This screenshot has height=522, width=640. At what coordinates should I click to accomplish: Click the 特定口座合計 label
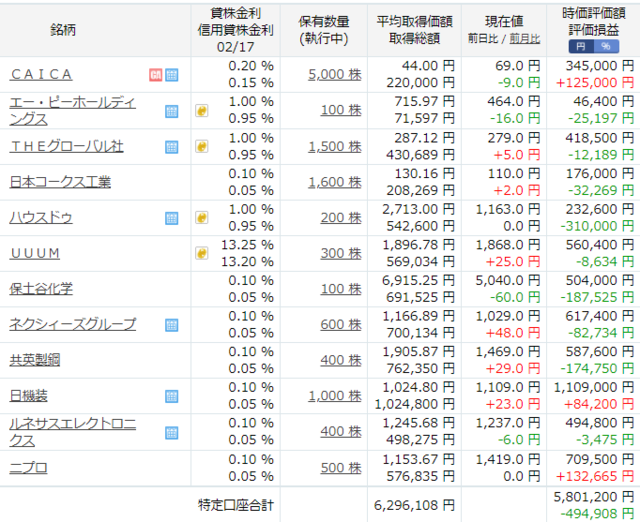236,505
